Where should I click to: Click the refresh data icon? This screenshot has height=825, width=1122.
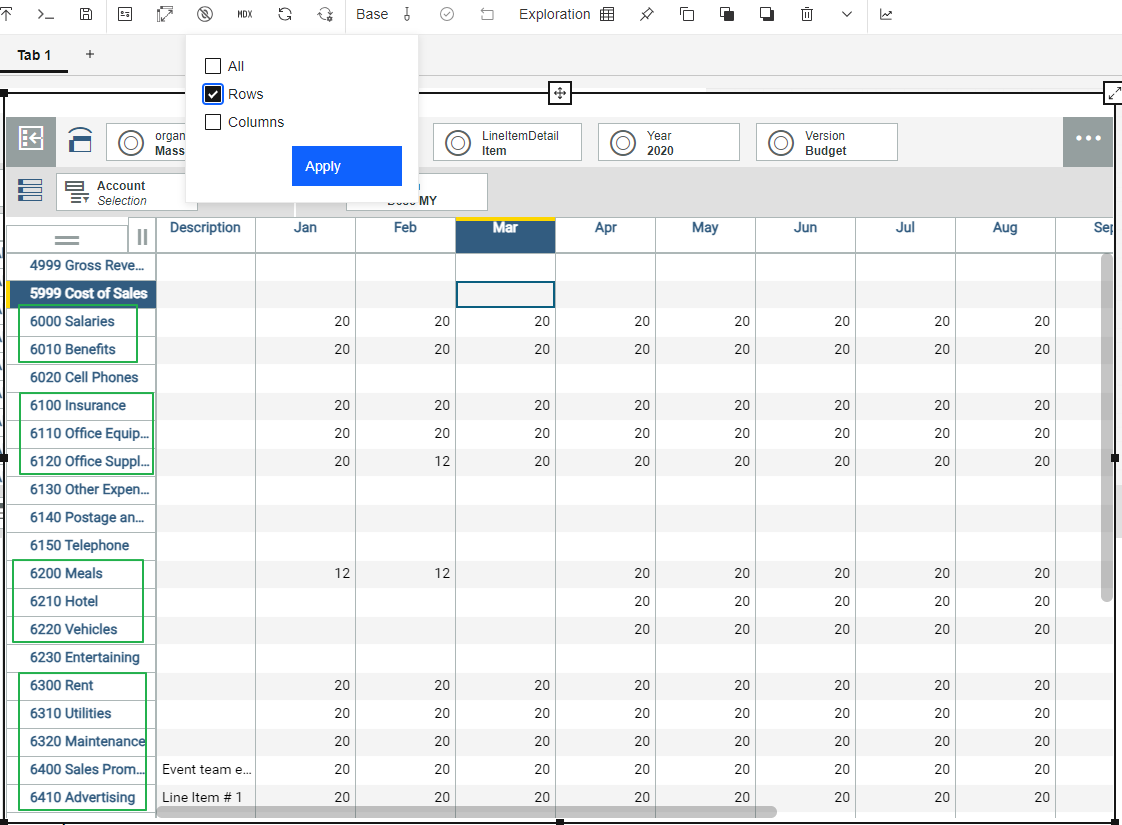tap(285, 14)
